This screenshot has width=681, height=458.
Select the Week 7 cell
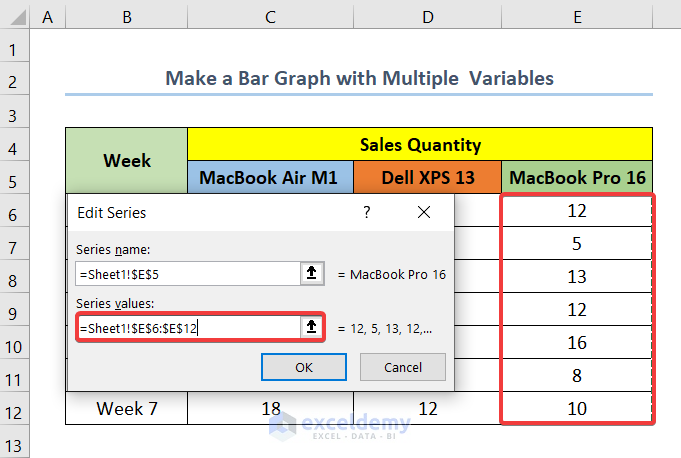point(126,409)
